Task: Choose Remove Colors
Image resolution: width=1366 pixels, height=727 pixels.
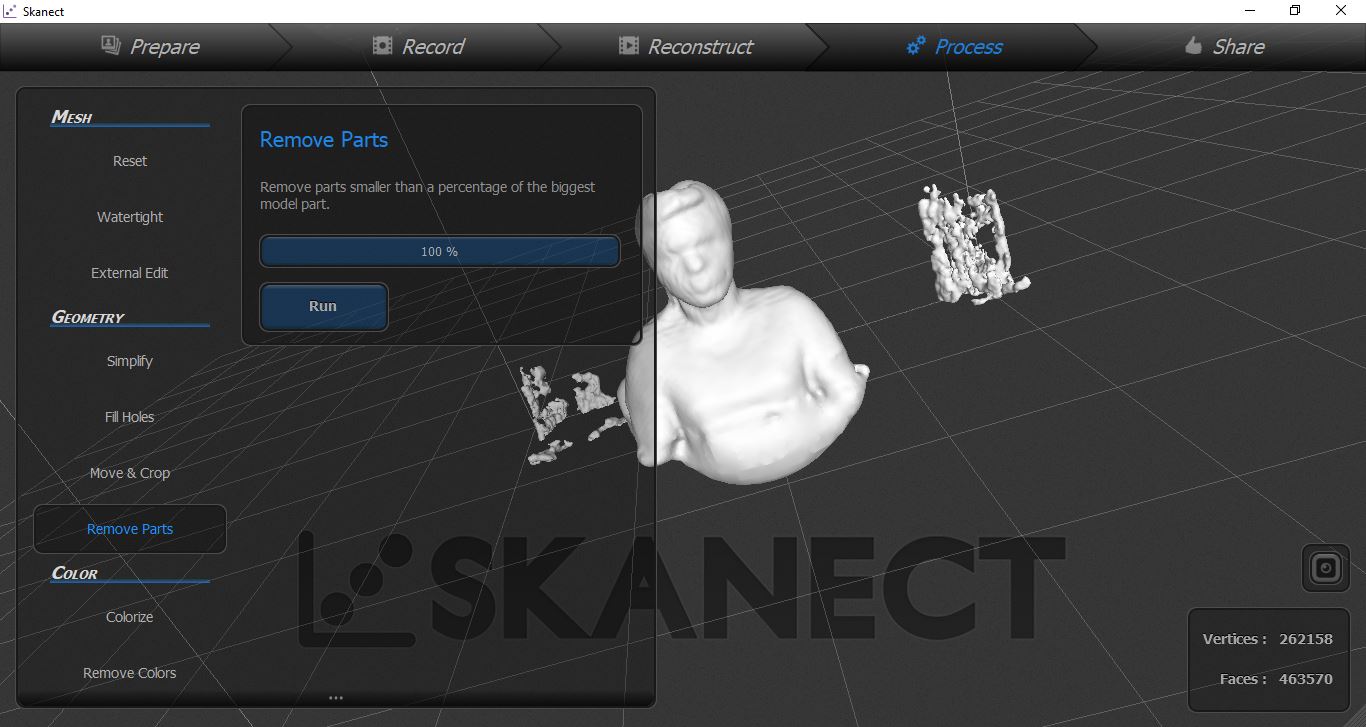Action: (130, 673)
